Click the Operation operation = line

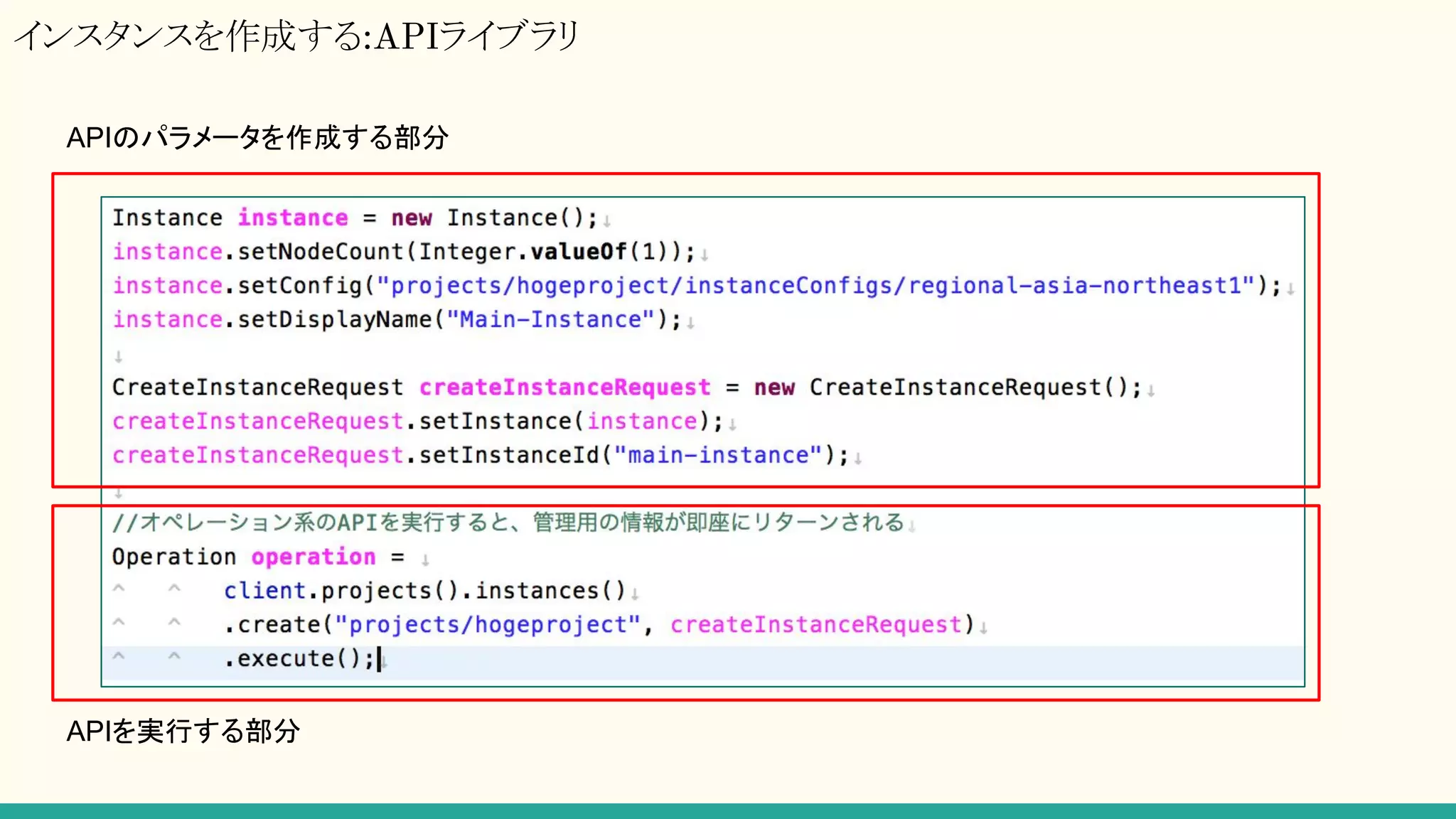pos(258,557)
